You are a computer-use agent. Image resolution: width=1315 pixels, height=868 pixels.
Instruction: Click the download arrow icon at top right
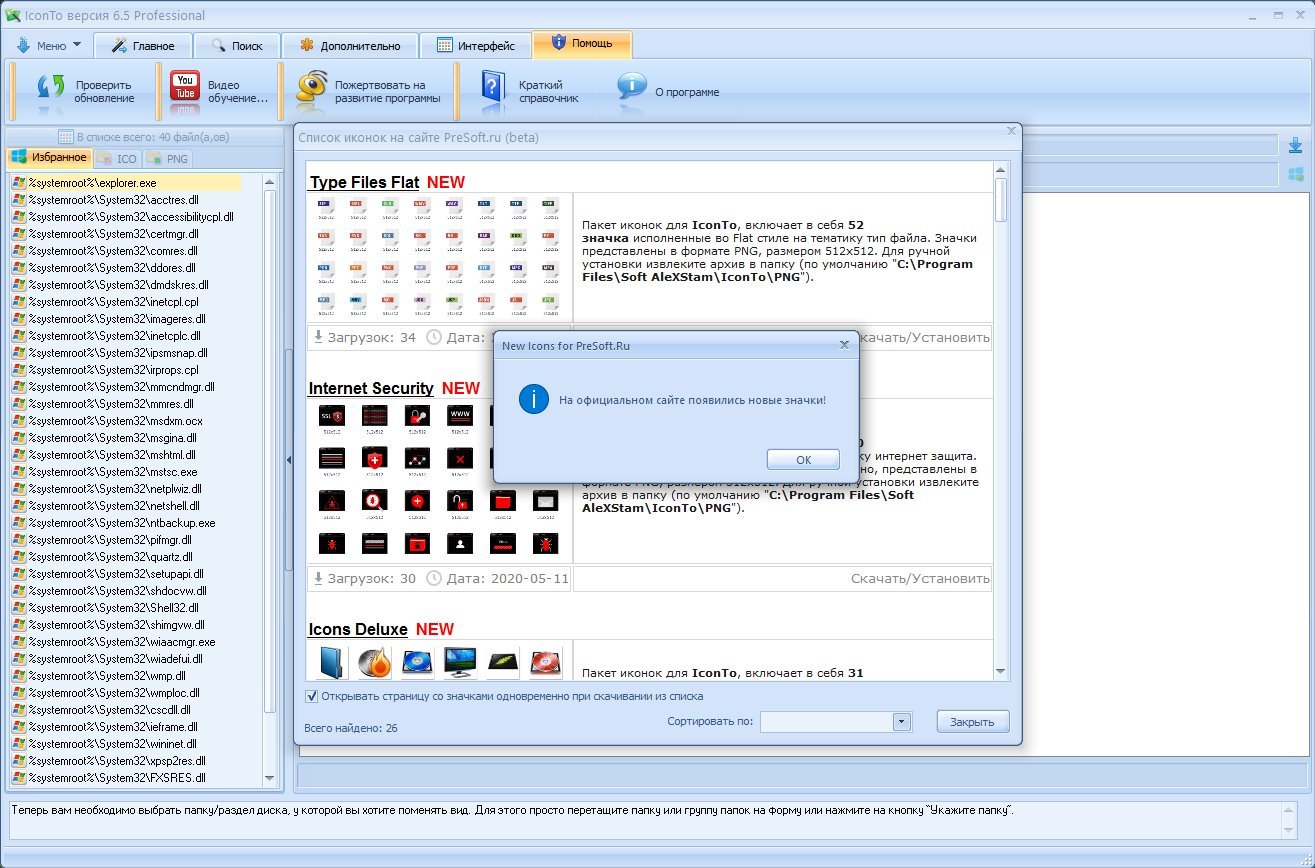(1295, 146)
